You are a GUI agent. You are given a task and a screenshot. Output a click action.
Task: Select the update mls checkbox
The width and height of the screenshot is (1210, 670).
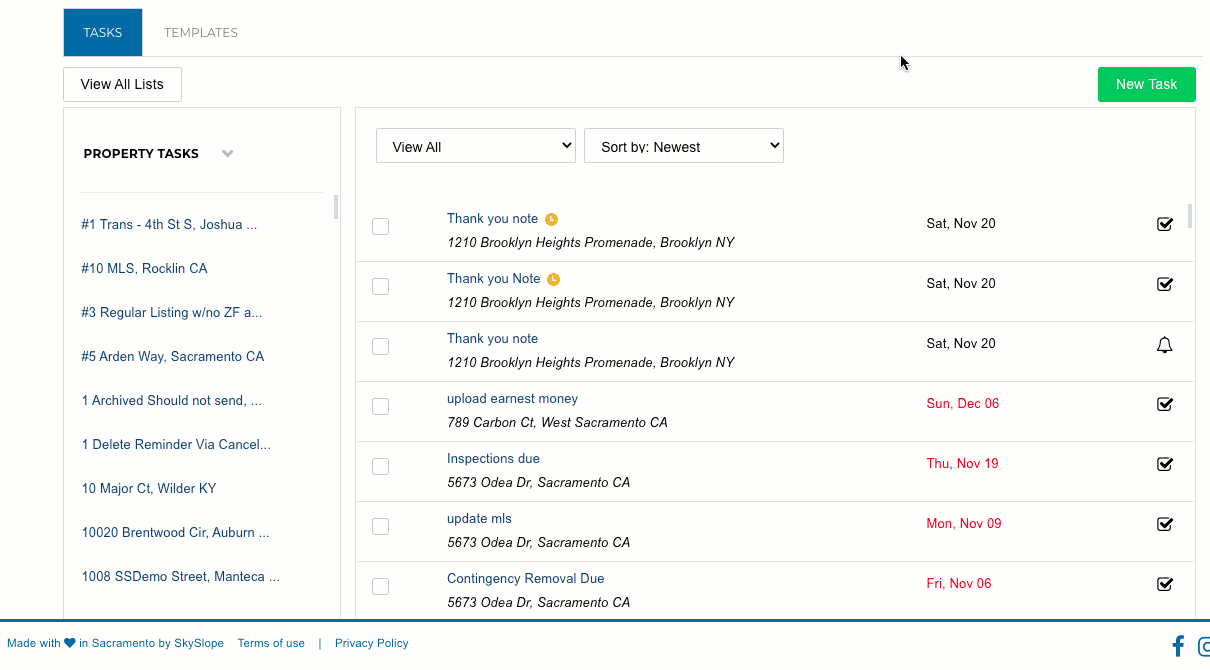380,527
